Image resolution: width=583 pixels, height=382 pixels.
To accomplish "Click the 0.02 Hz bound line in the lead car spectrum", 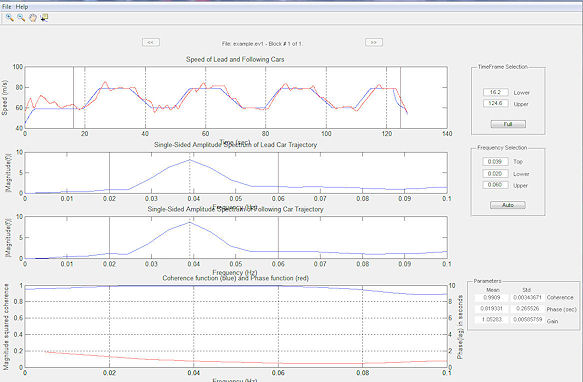I will pyautogui.click(x=109, y=173).
